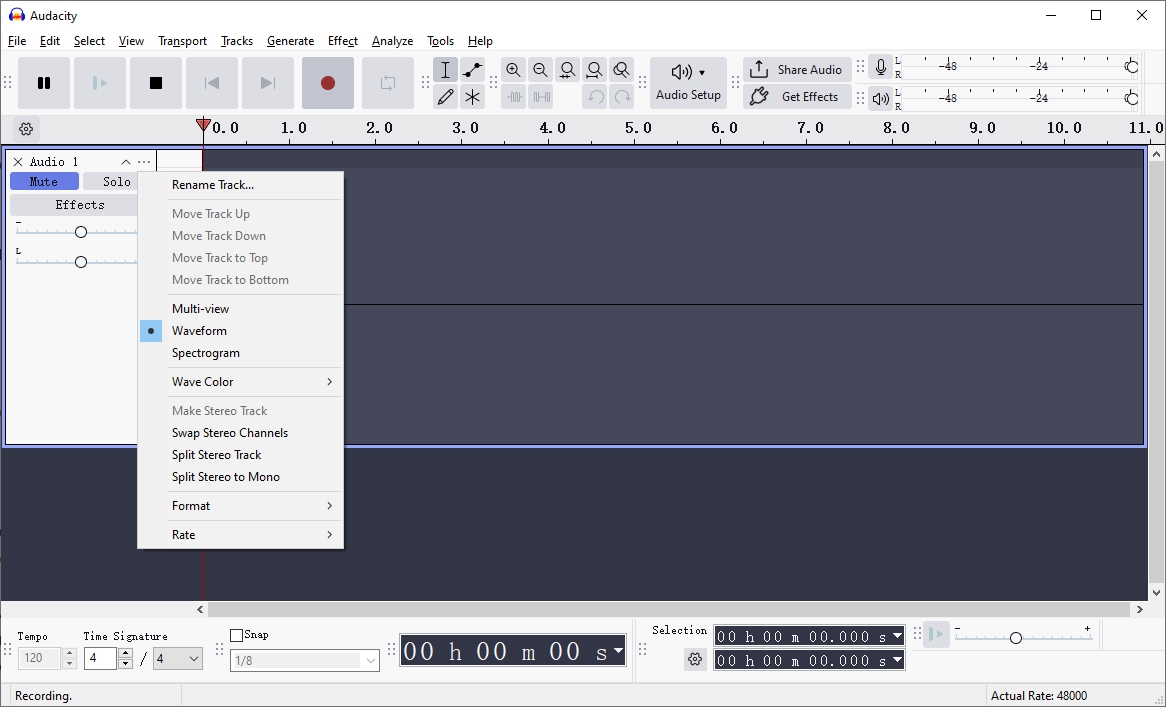Screen dimensions: 1166x707
Task: Pause the recording
Action: (44, 83)
